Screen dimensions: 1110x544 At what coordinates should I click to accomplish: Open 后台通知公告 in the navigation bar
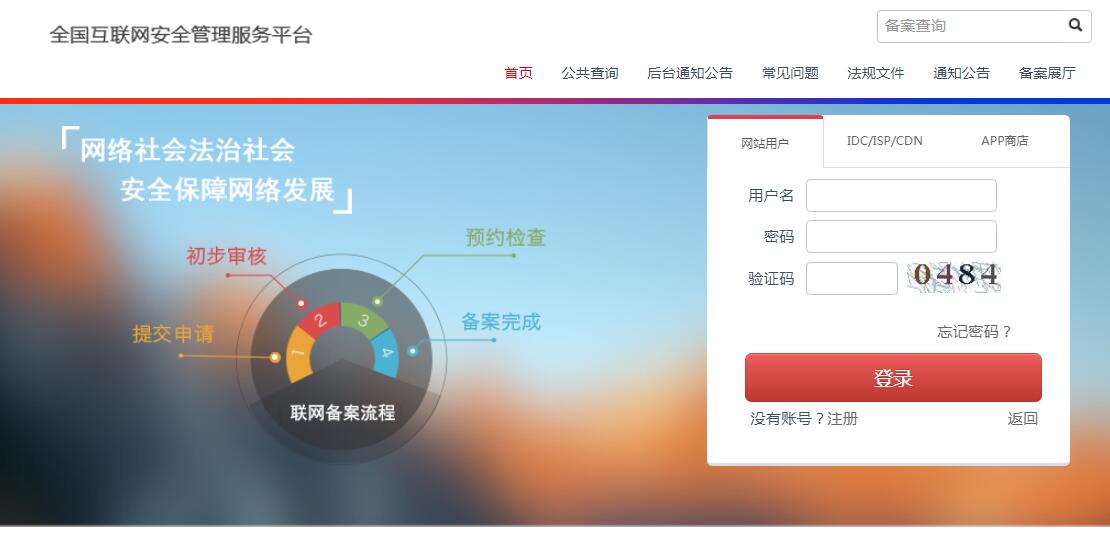tap(690, 73)
